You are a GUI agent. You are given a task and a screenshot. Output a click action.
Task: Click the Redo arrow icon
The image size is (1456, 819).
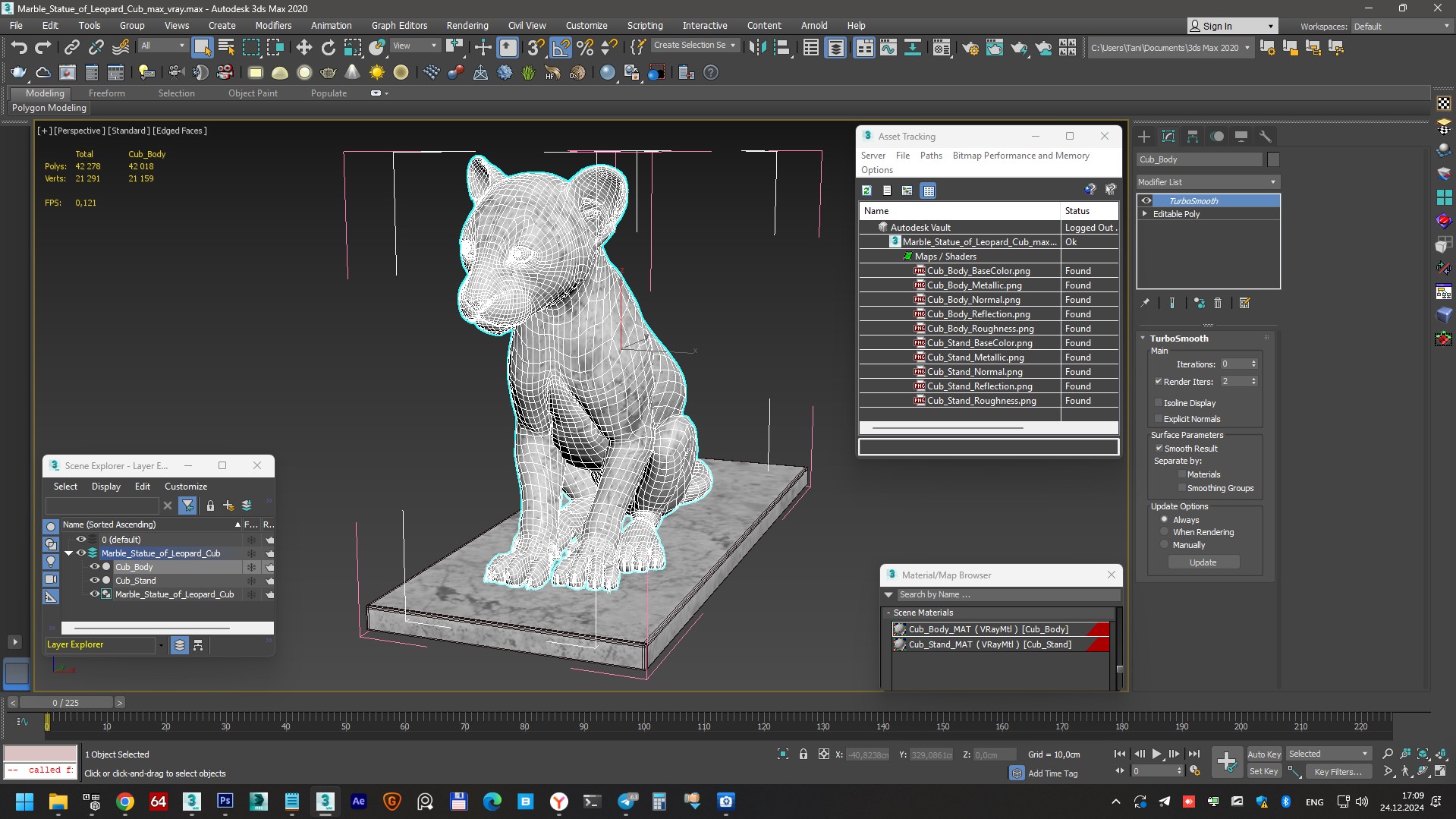point(43,48)
